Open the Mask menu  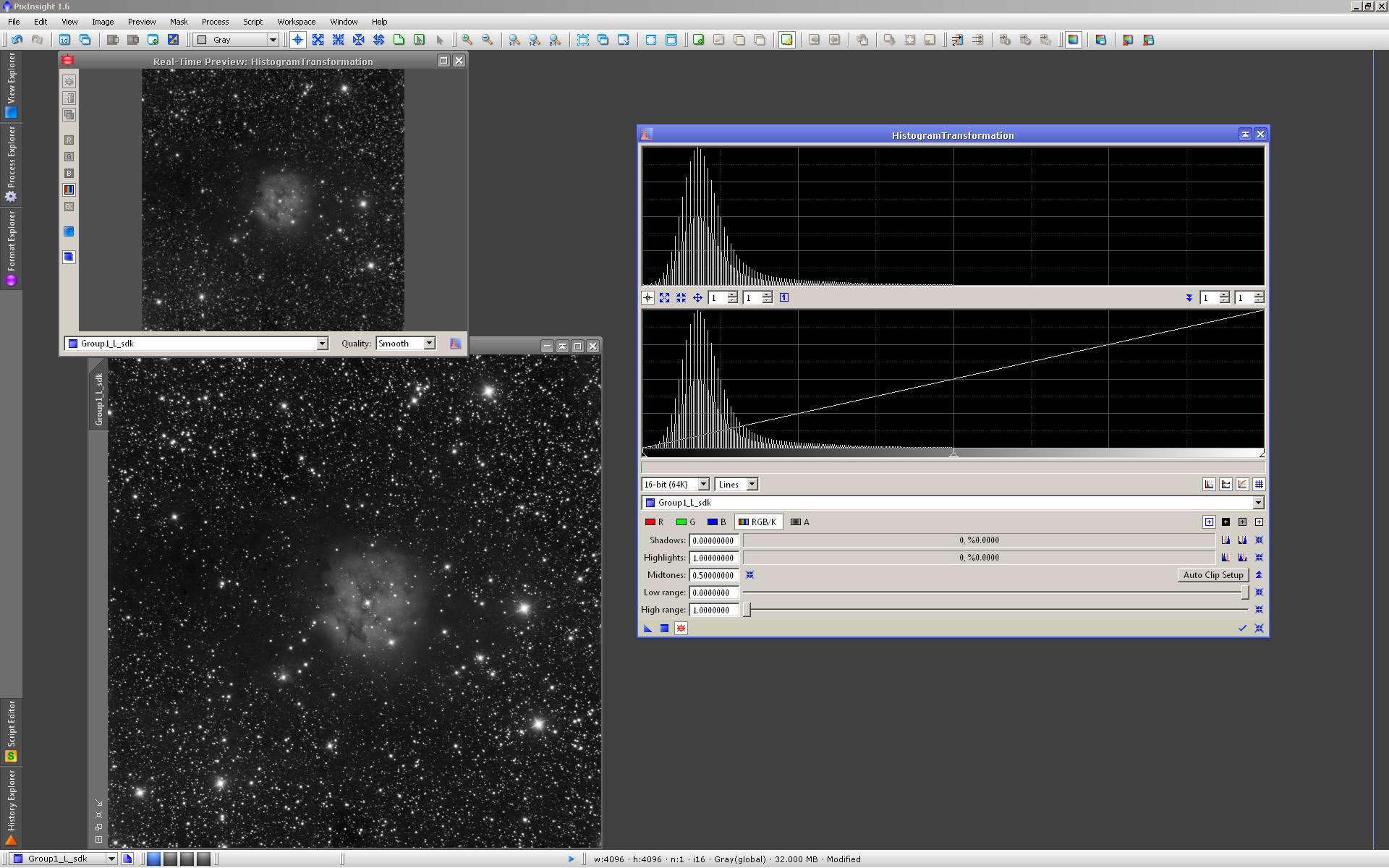[179, 22]
